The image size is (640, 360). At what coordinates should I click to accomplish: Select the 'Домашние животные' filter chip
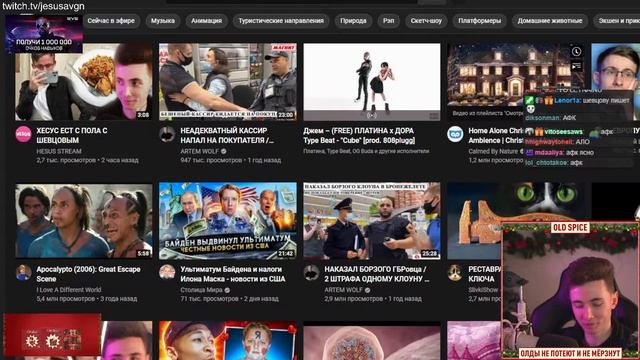(550, 21)
